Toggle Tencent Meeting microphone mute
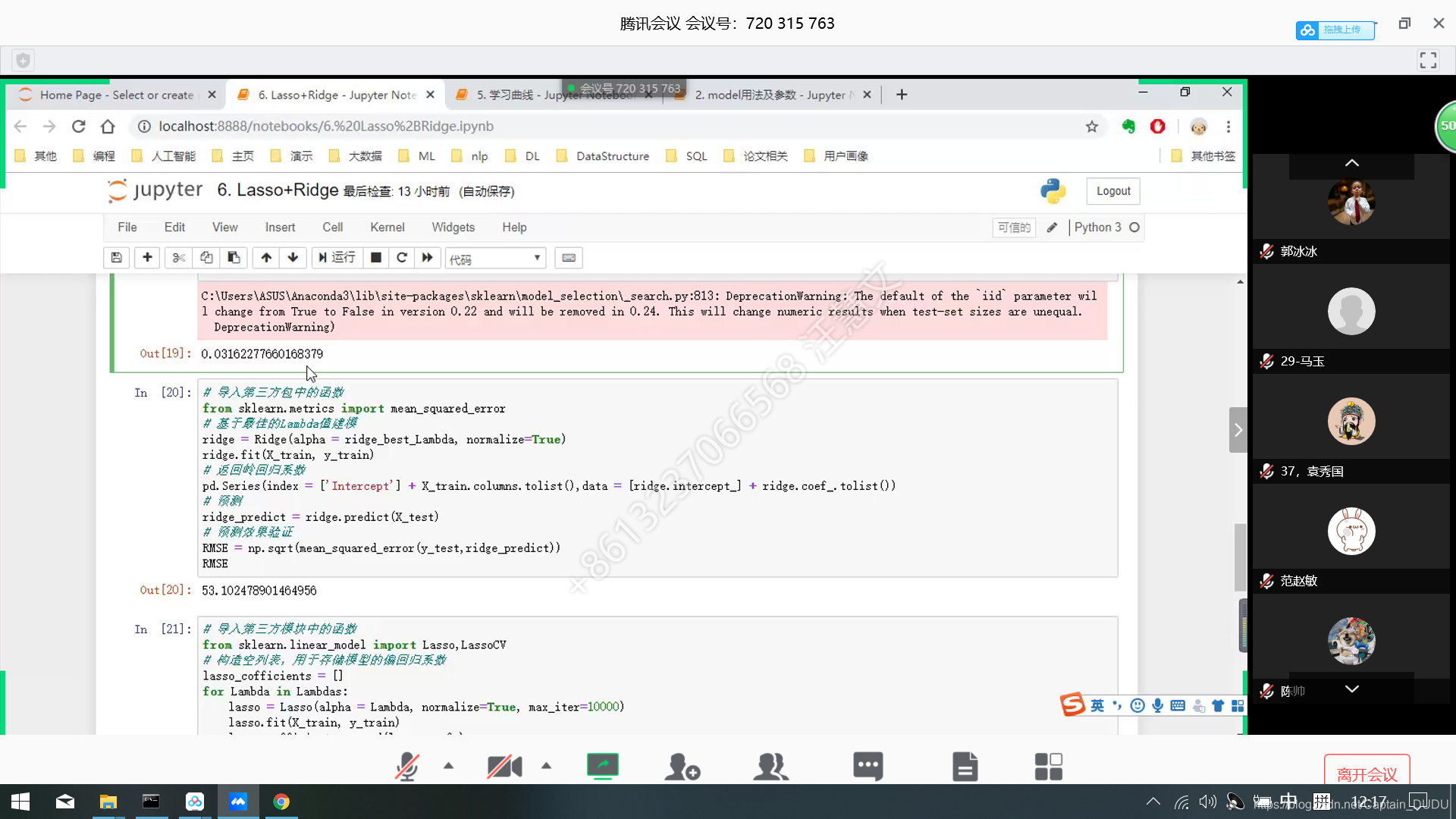Viewport: 1456px width, 819px height. (x=407, y=766)
